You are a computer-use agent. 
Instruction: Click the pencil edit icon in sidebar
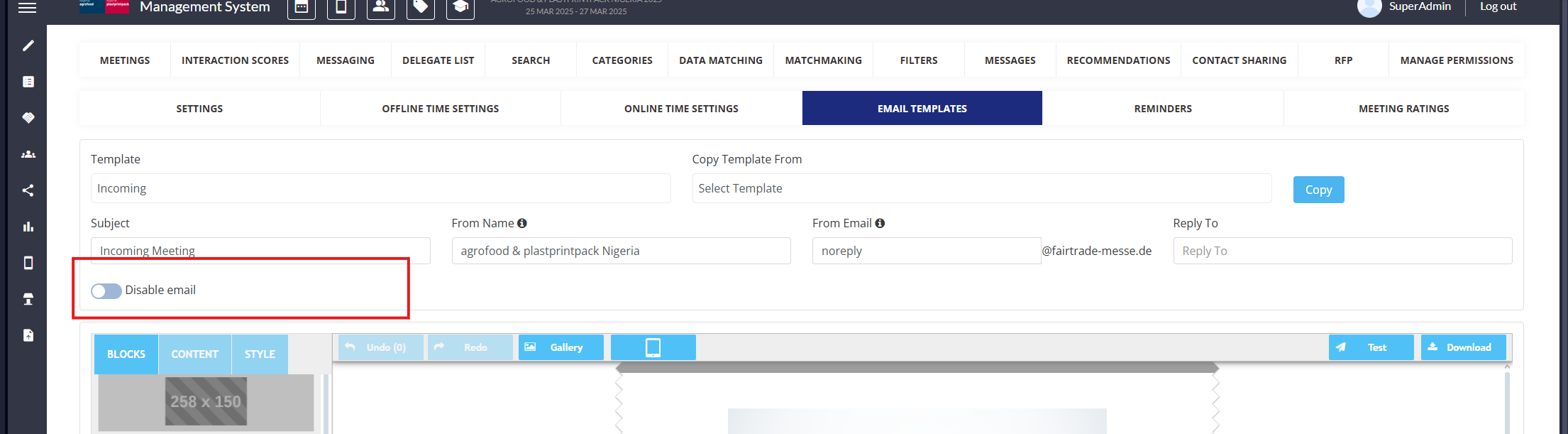pos(28,45)
